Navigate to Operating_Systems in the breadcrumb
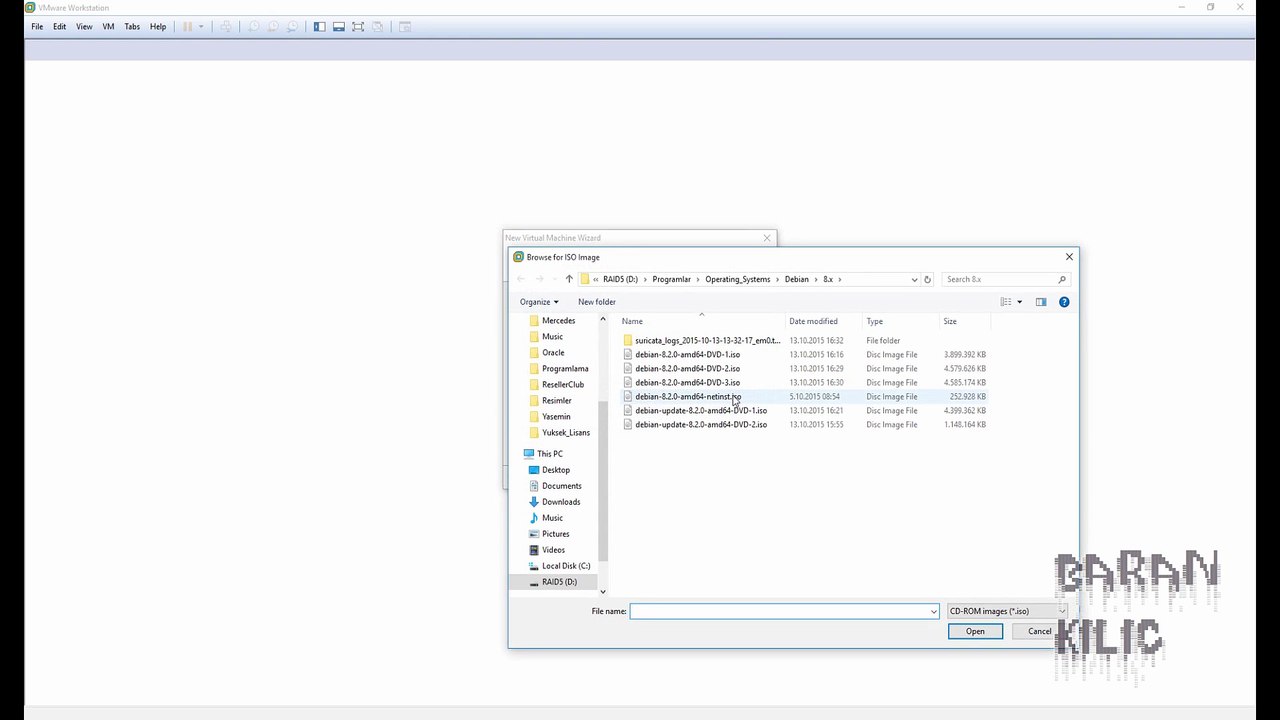 point(738,279)
